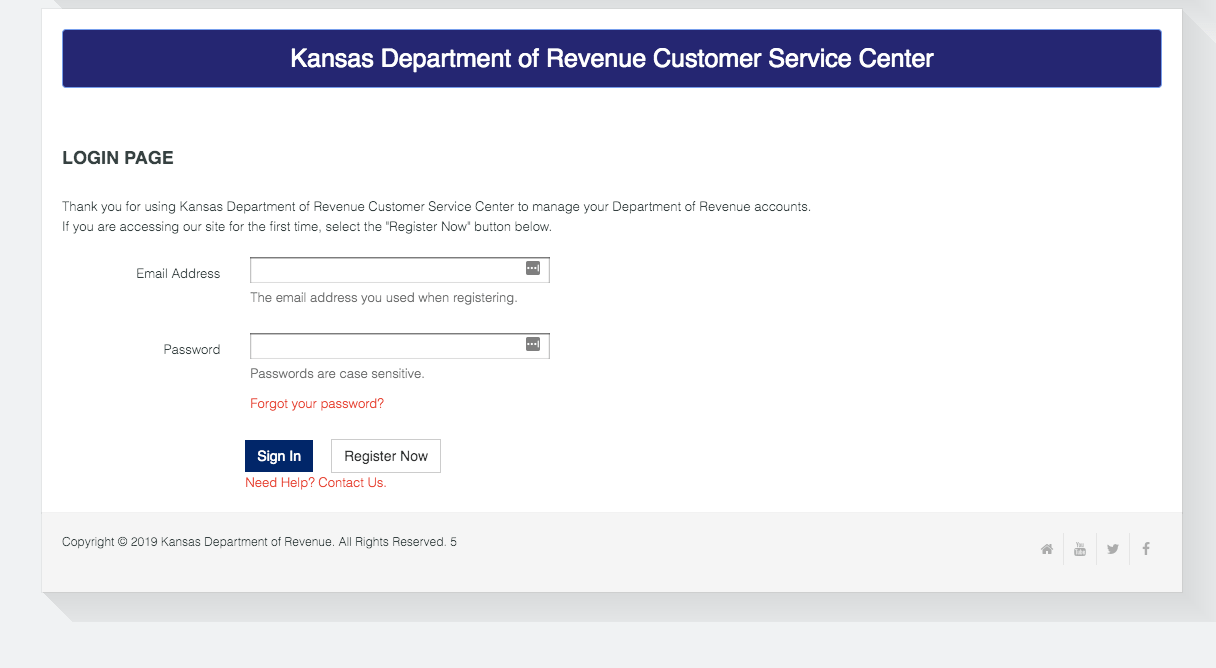Click the 'Thank you for using Kansas Department' sentence

(x=436, y=207)
